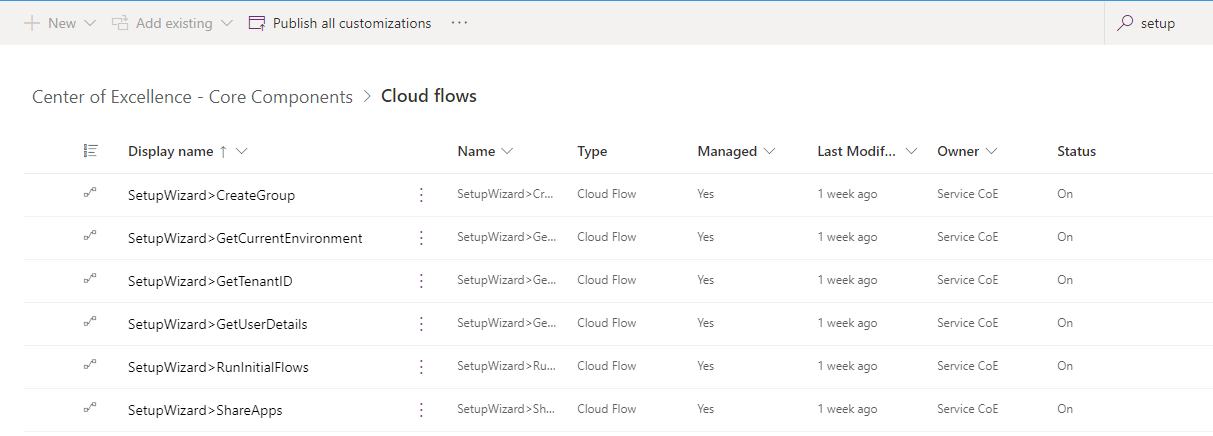This screenshot has height=436, width=1213.
Task: Click the list view icon in header row
Action: click(91, 151)
